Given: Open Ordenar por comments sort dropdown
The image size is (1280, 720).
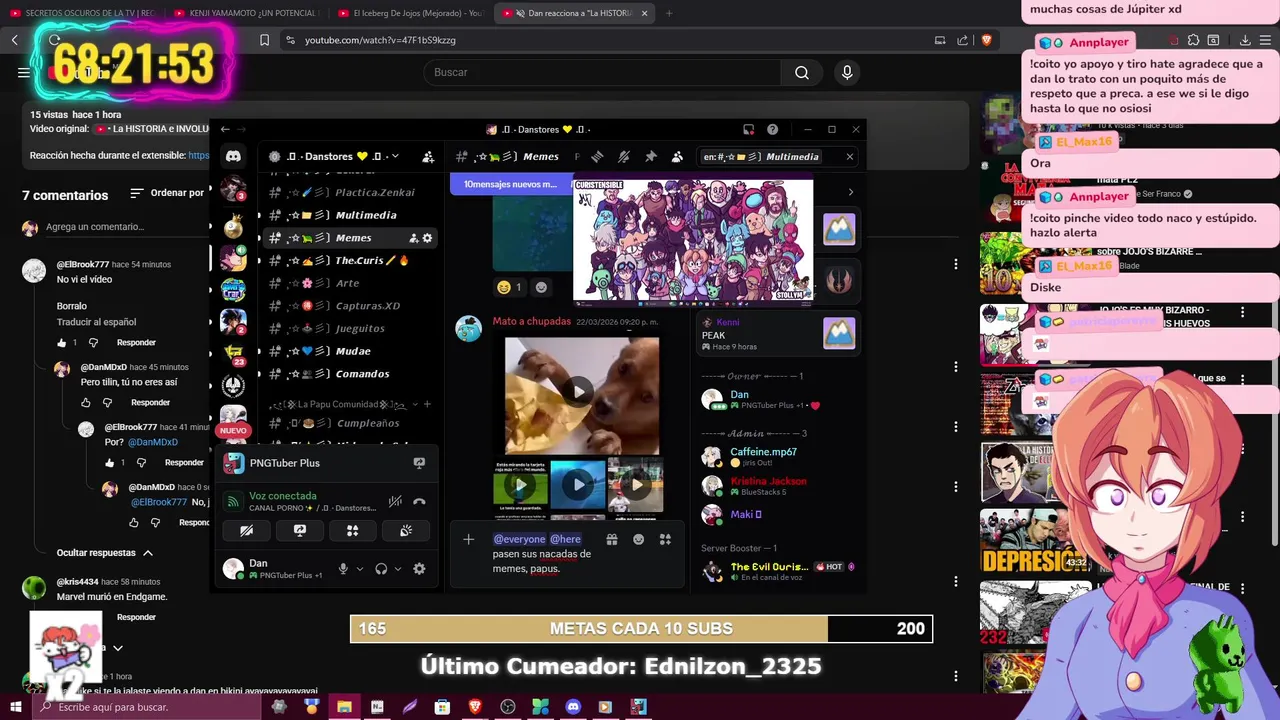Looking at the screenshot, I should tap(167, 193).
